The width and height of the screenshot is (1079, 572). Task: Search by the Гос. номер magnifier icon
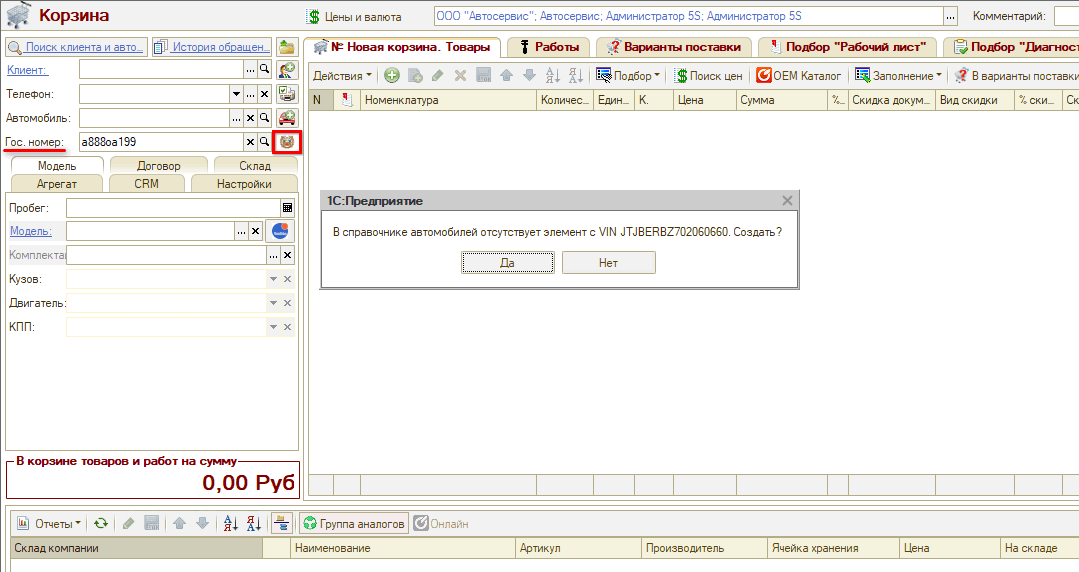(x=264, y=142)
